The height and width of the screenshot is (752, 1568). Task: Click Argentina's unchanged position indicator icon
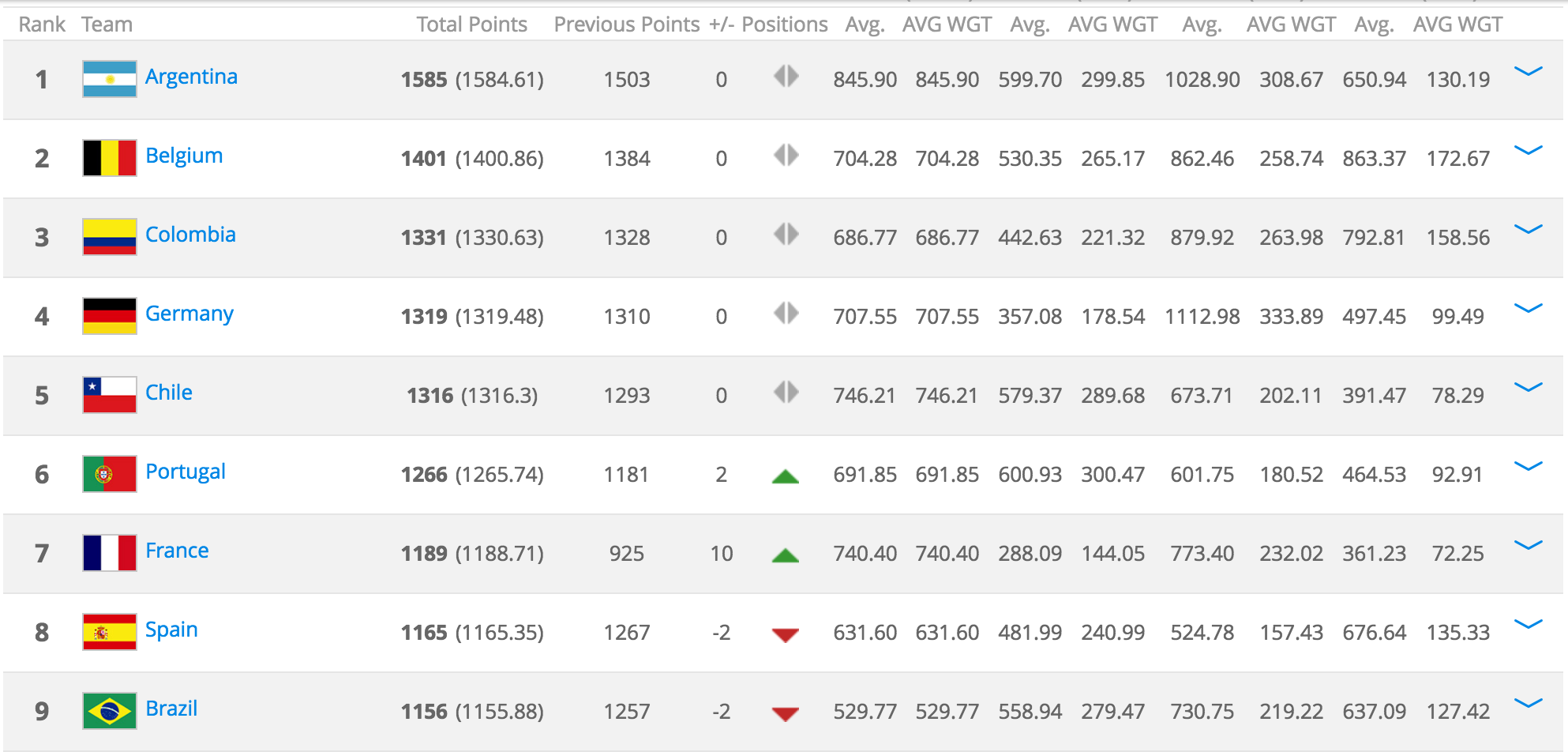[786, 77]
